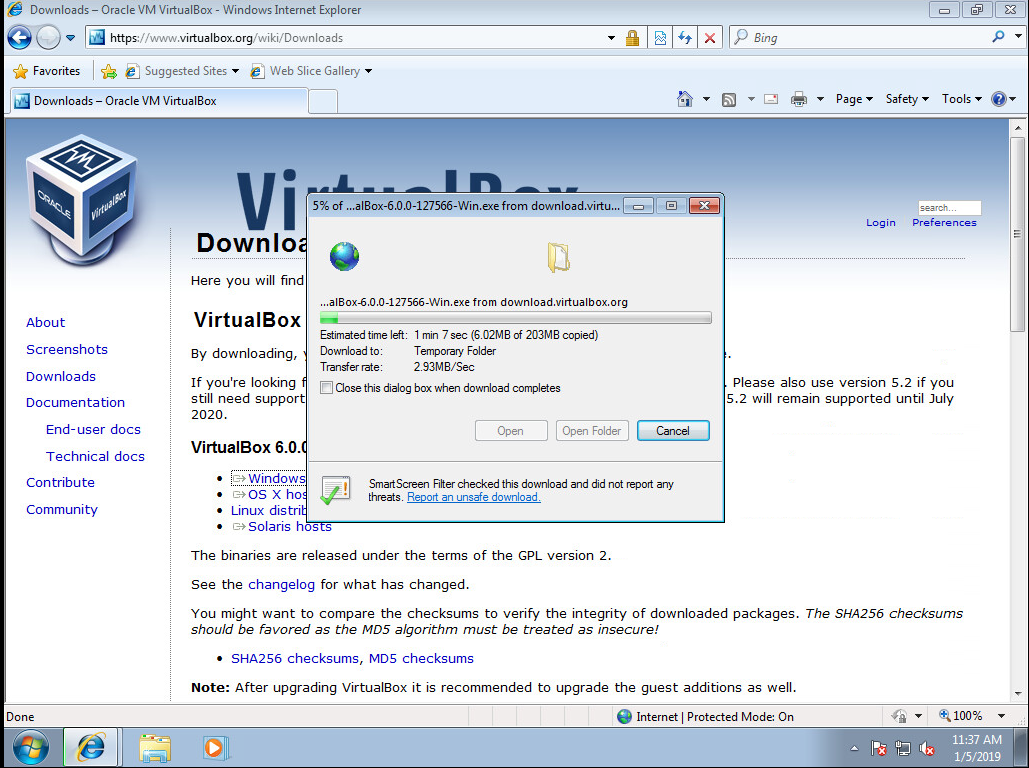Viewport: 1029px width, 768px height.
Task: Select the Downloads – Oracle VM VirtualBox tab
Action: click(x=158, y=100)
